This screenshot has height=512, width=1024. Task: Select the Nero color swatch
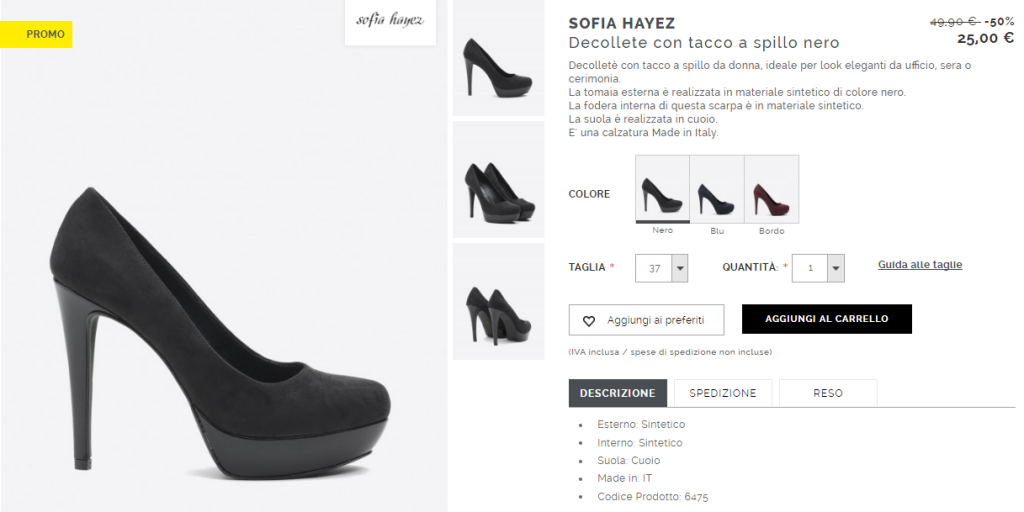pyautogui.click(x=662, y=189)
